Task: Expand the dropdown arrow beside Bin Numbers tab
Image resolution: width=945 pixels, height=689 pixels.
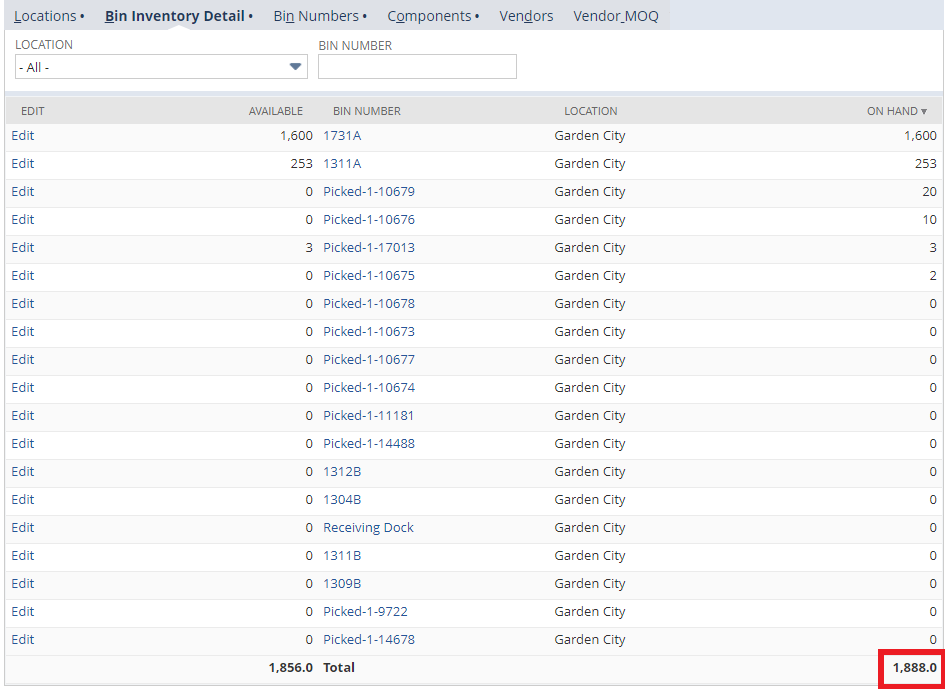Action: 365,16
